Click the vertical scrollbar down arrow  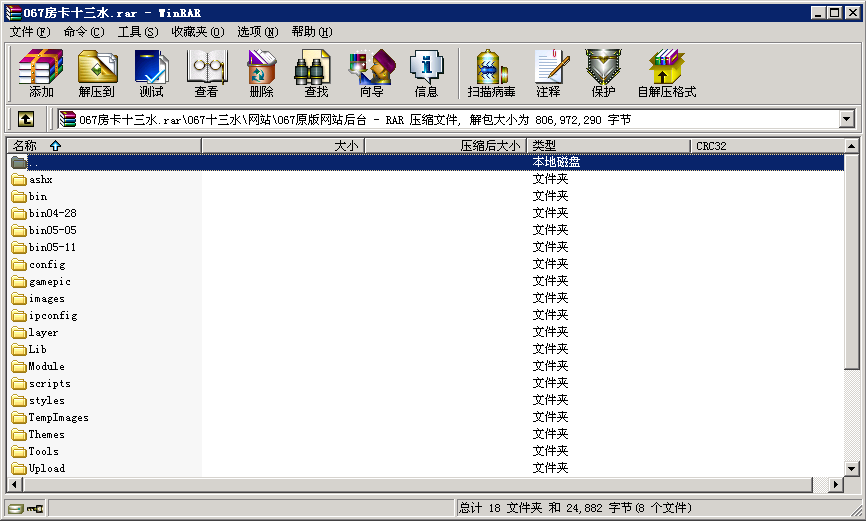click(851, 468)
